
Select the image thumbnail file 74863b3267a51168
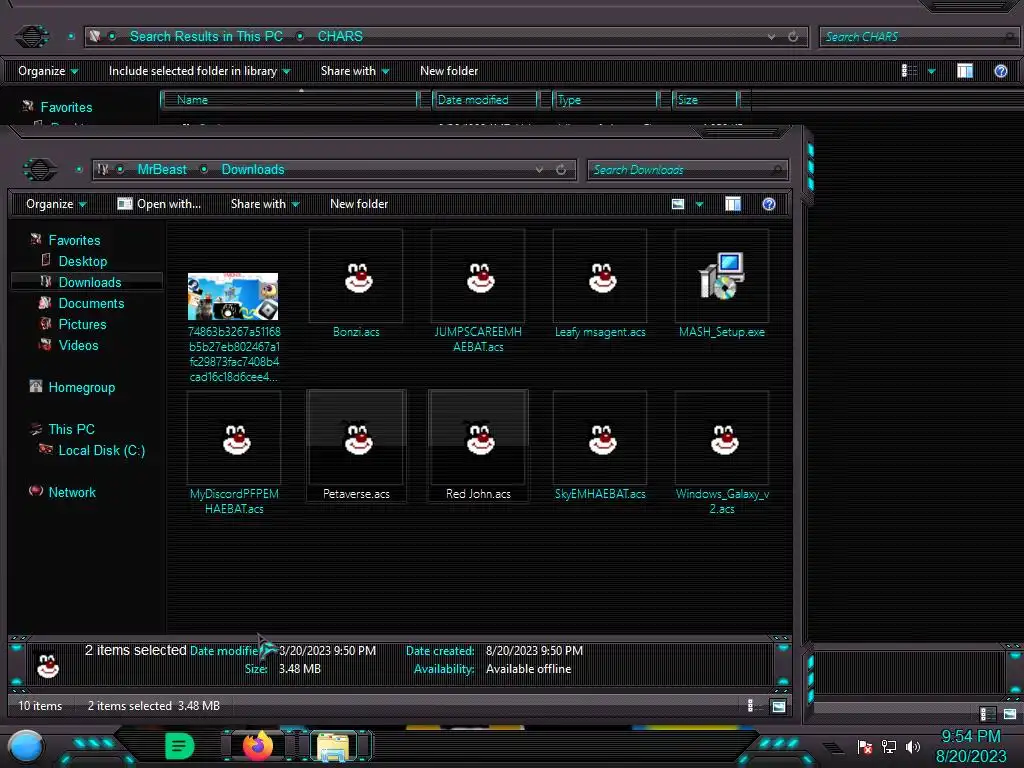point(233,296)
